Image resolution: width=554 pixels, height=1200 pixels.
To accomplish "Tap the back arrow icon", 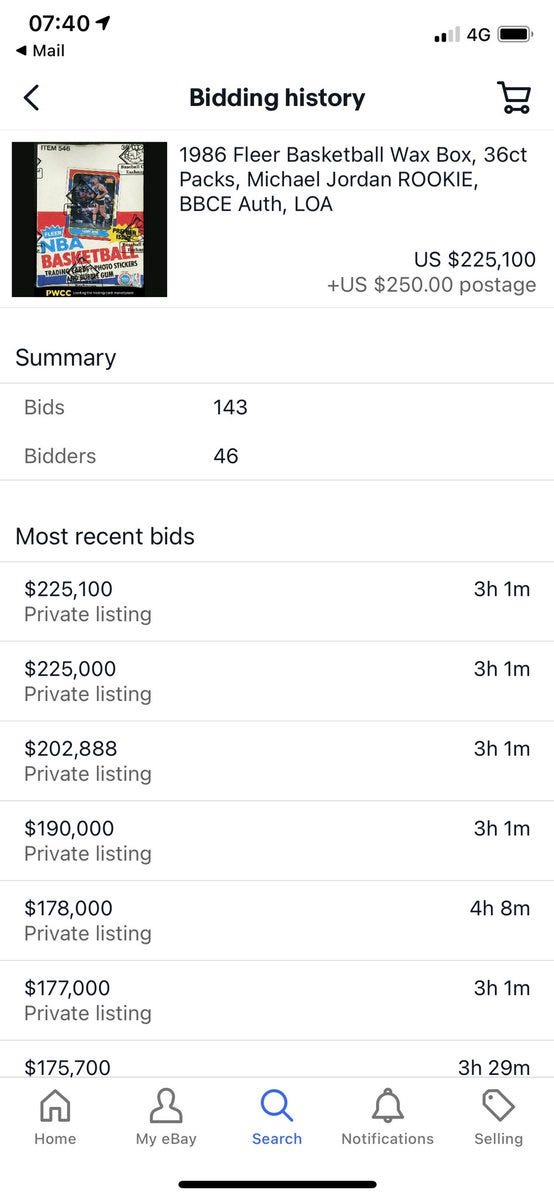I will pyautogui.click(x=32, y=97).
